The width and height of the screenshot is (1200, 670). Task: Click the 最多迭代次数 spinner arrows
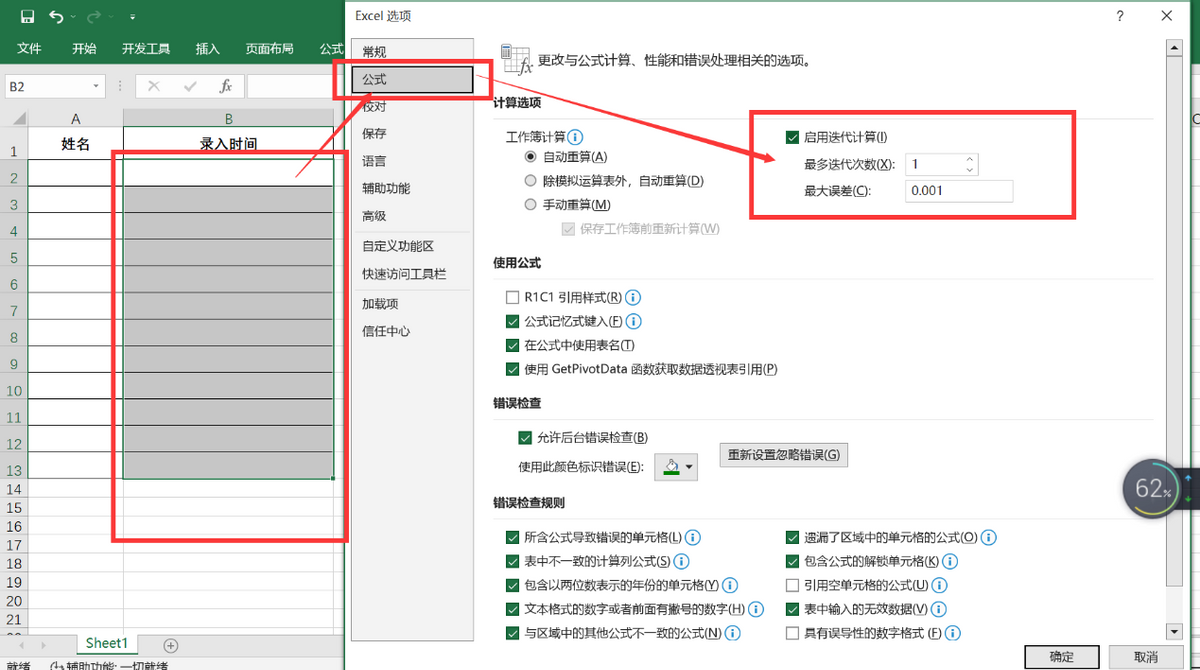[x=970, y=164]
